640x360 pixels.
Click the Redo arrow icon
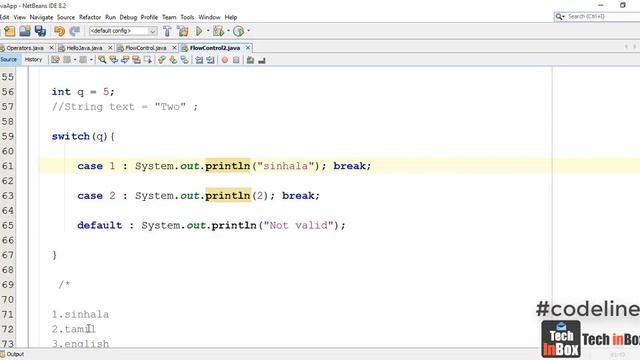tap(75, 31)
